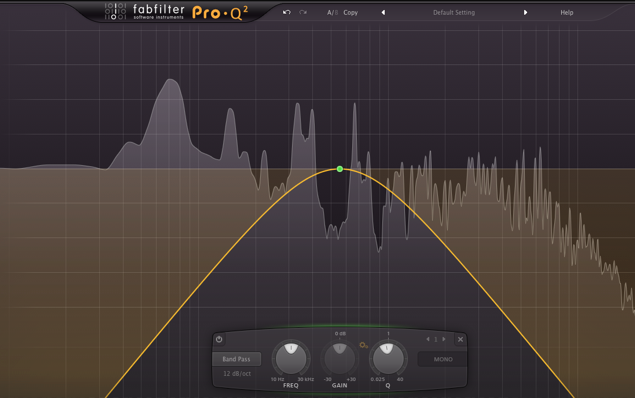This screenshot has width=635, height=398.
Task: Click the Q knob
Action: [x=388, y=358]
